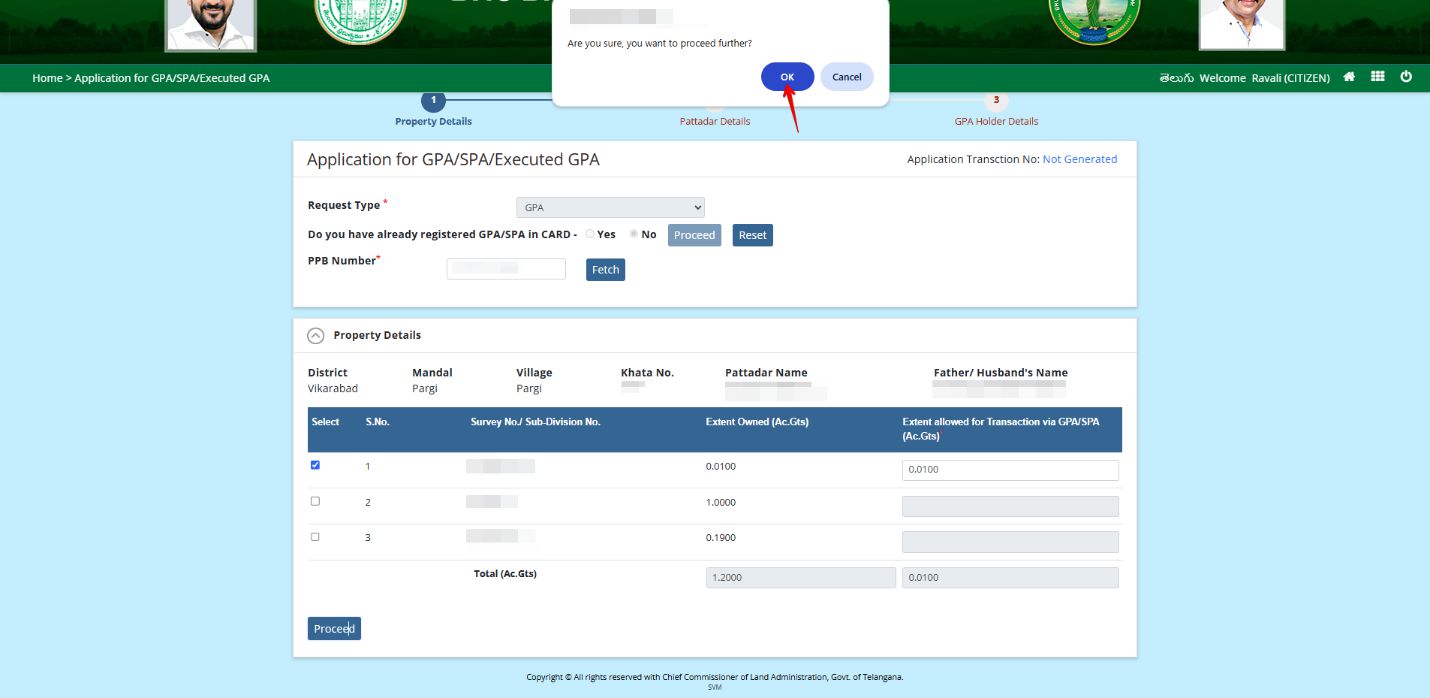The width and height of the screenshot is (1430, 698).
Task: Click the Fetch button beside PPB Number
Action: point(604,269)
